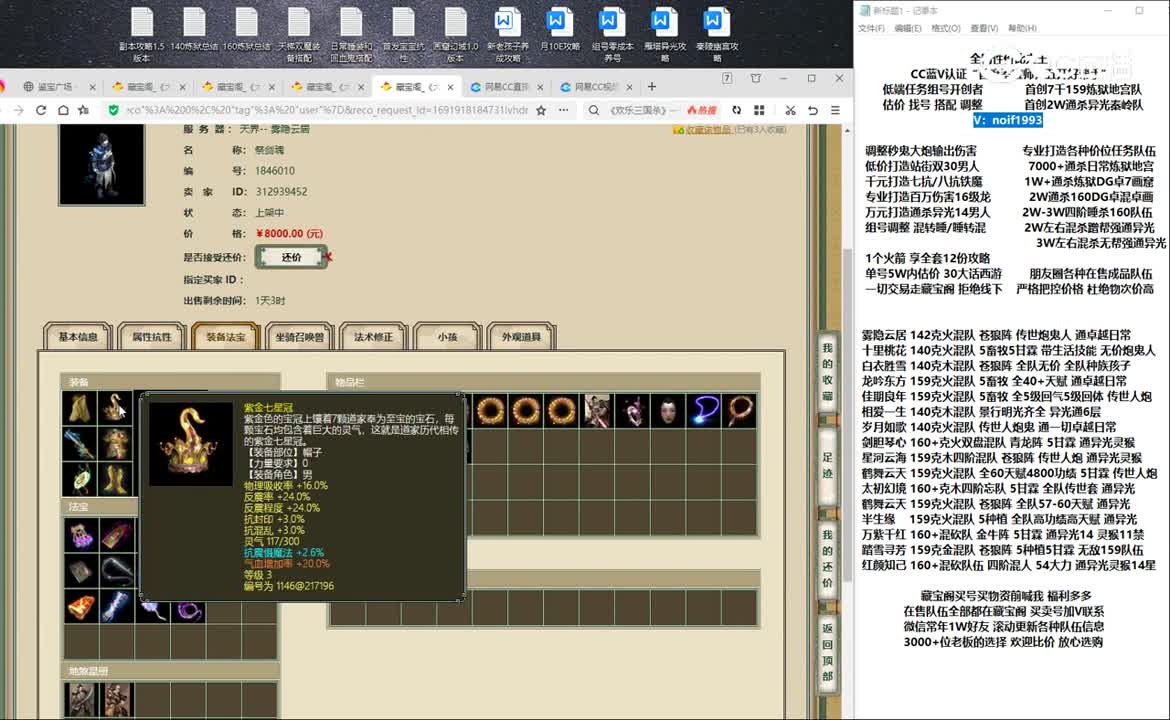
Task: Open the 小孩 tab
Action: (447, 336)
